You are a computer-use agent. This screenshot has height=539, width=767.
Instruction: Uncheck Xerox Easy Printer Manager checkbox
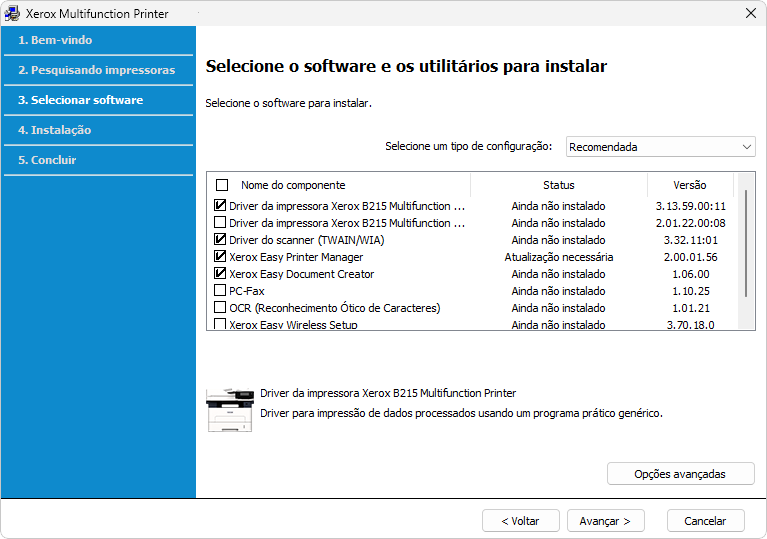220,256
